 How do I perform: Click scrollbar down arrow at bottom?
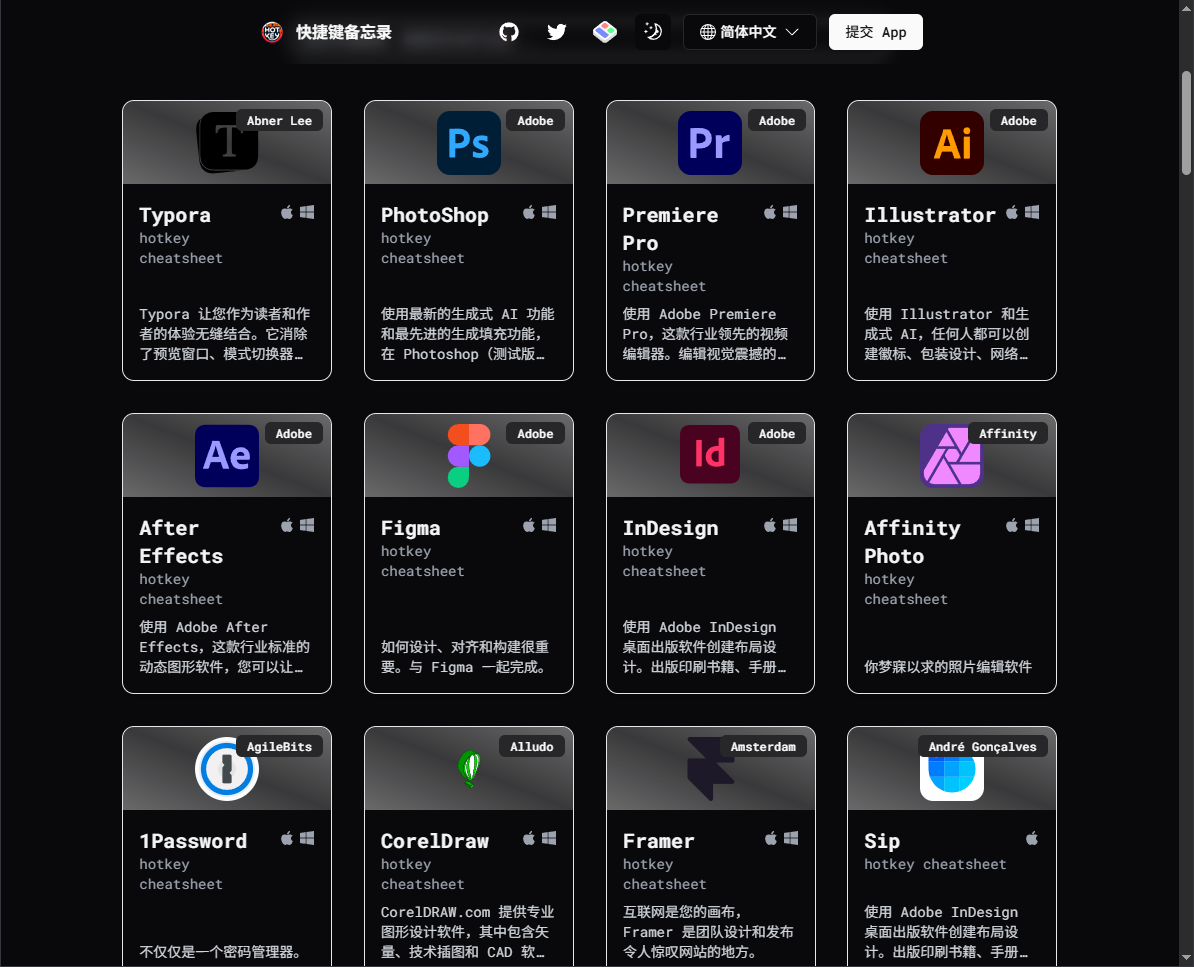[x=1186, y=958]
